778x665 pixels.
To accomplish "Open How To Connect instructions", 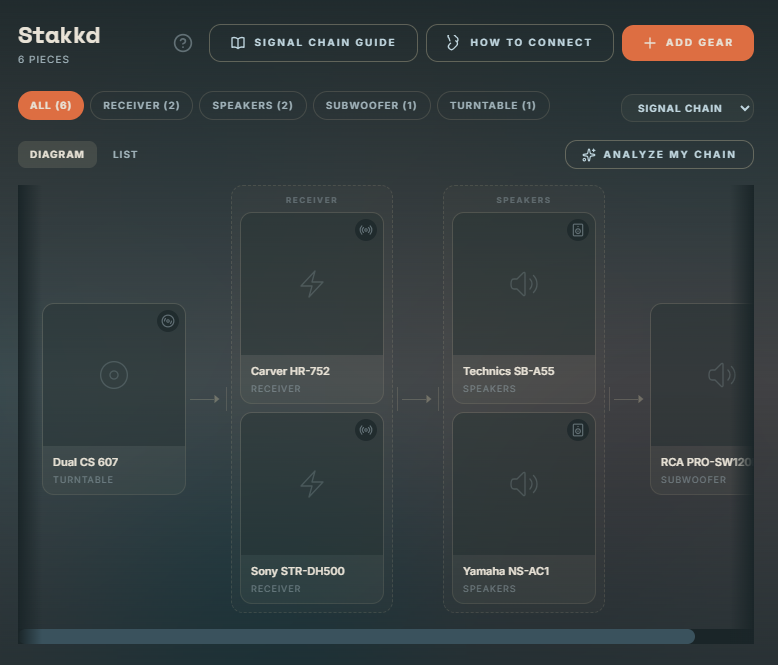I will point(519,43).
